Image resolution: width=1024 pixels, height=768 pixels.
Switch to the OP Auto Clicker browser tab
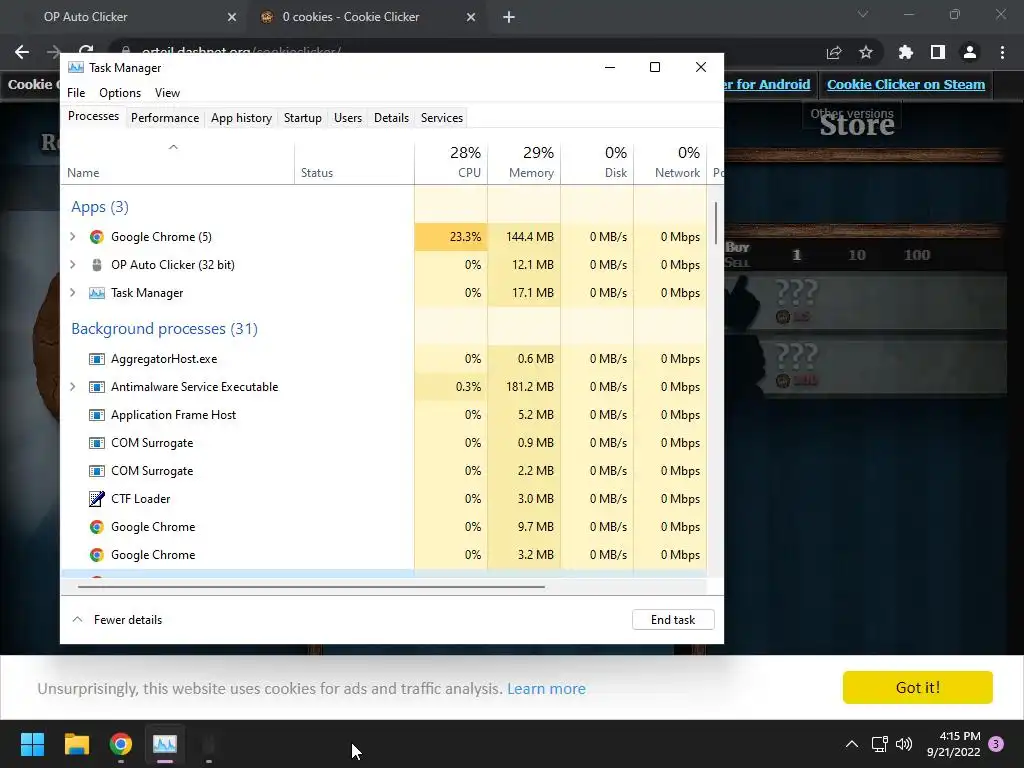pyautogui.click(x=124, y=17)
